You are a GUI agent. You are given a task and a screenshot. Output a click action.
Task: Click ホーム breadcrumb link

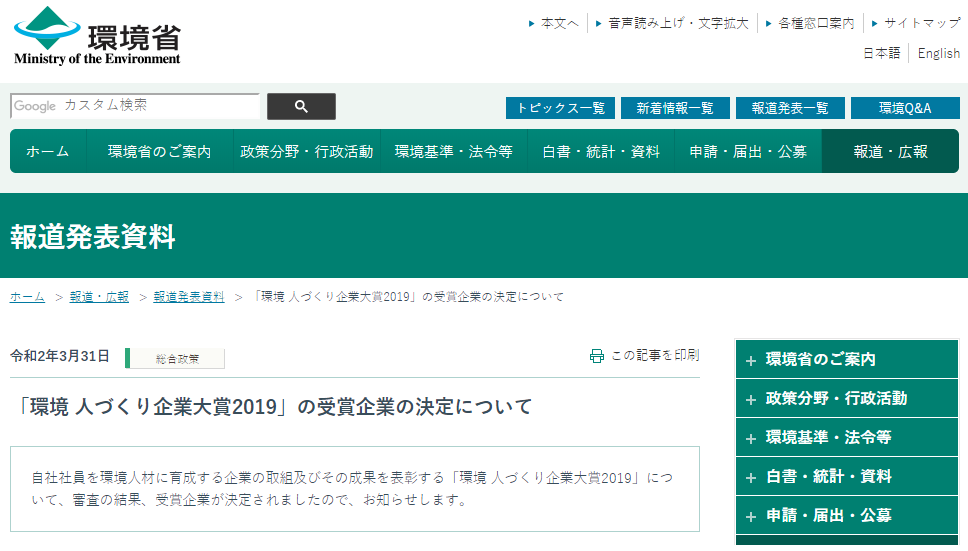pyautogui.click(x=27, y=297)
